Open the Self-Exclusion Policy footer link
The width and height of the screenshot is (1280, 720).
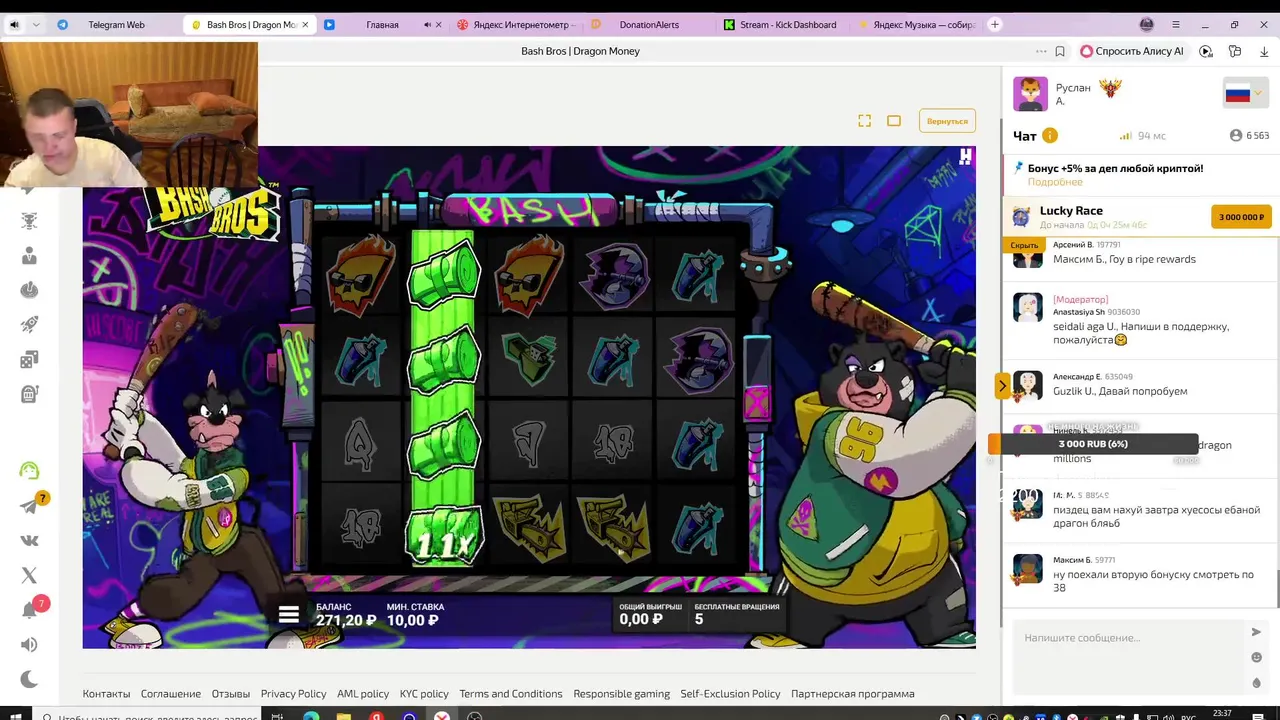730,694
